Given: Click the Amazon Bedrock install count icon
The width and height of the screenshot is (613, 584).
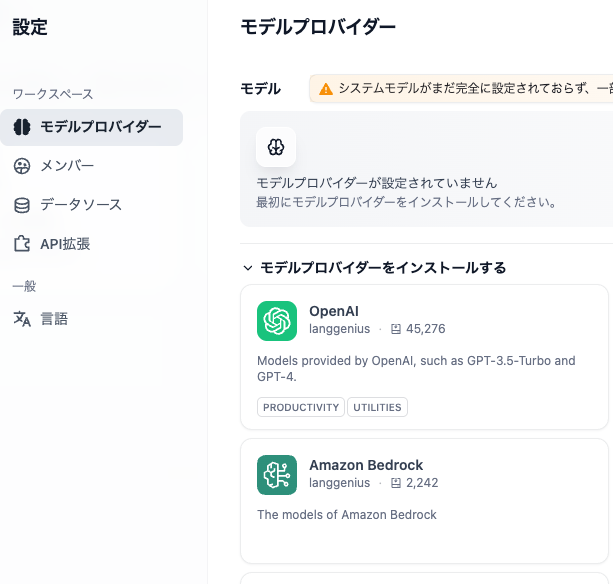Looking at the screenshot, I should 396,483.
